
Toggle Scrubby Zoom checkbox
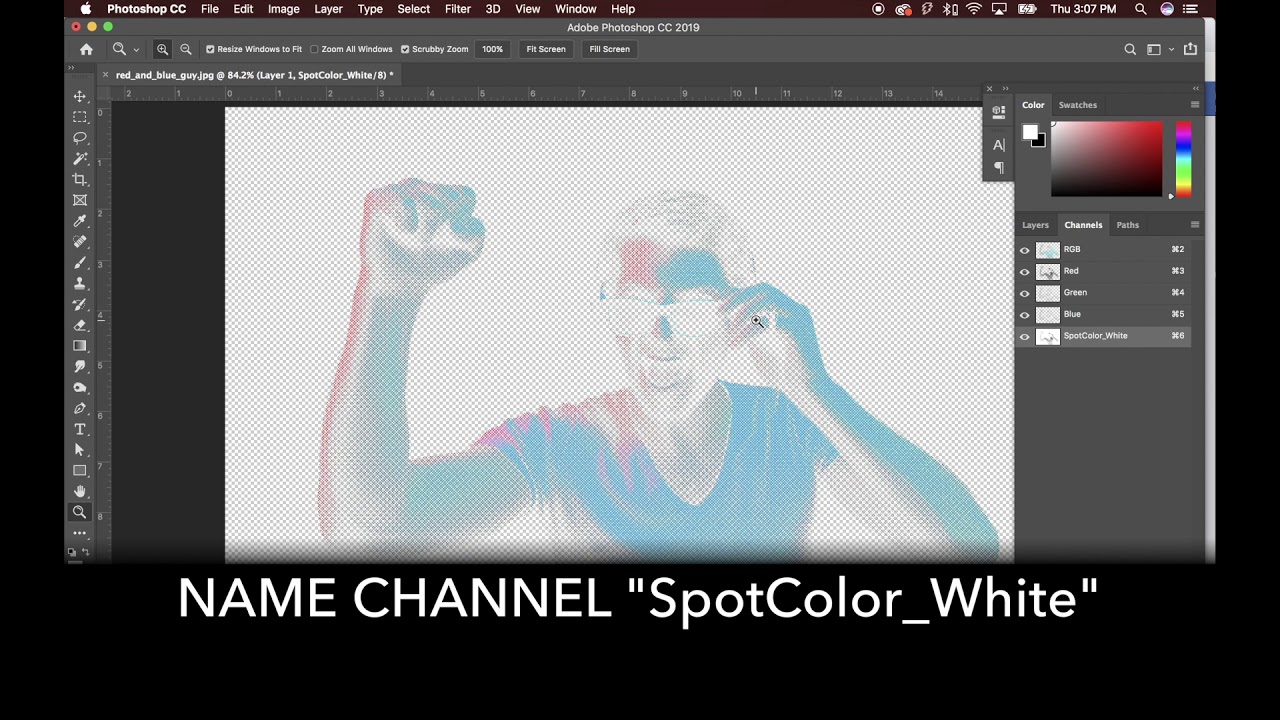point(405,49)
